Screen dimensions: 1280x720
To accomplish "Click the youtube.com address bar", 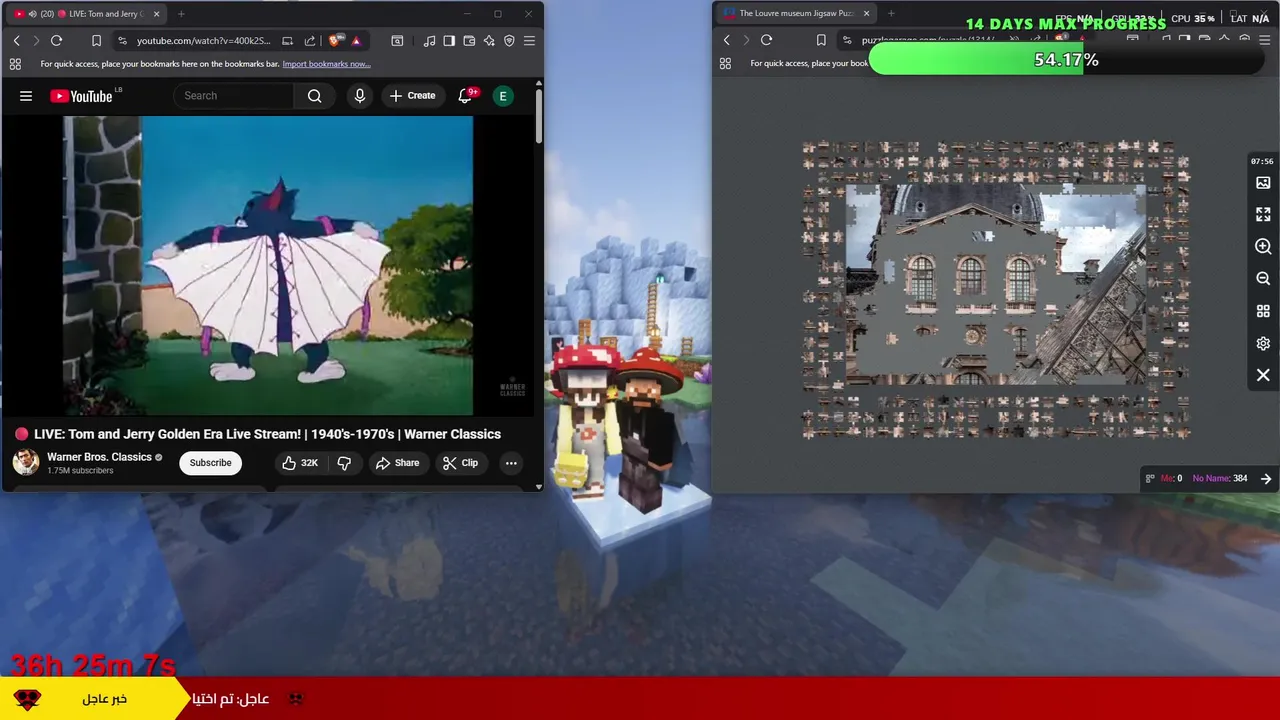I will click(x=203, y=41).
